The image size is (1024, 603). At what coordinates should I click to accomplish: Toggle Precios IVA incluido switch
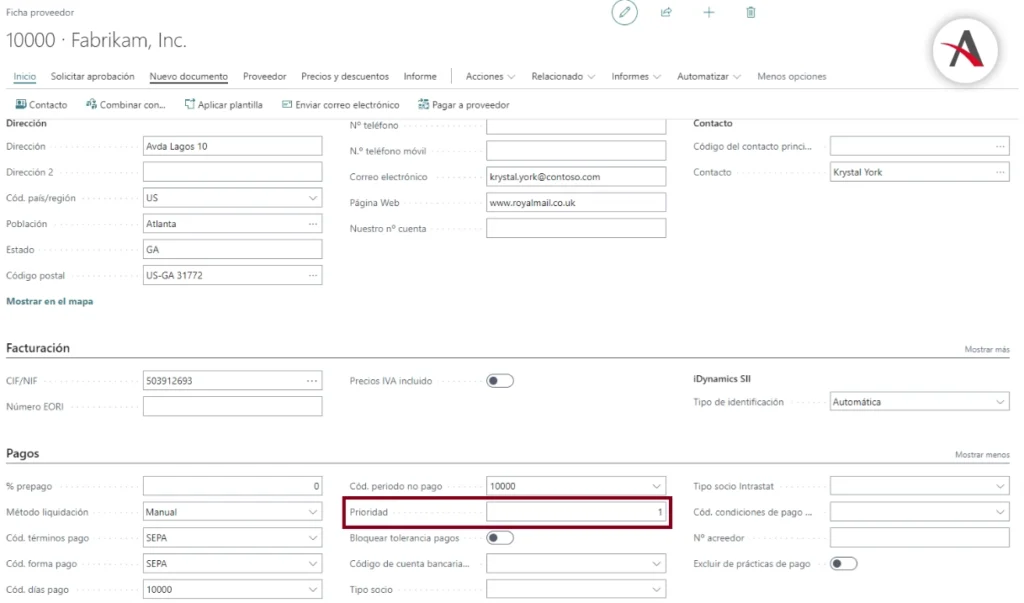pos(500,380)
